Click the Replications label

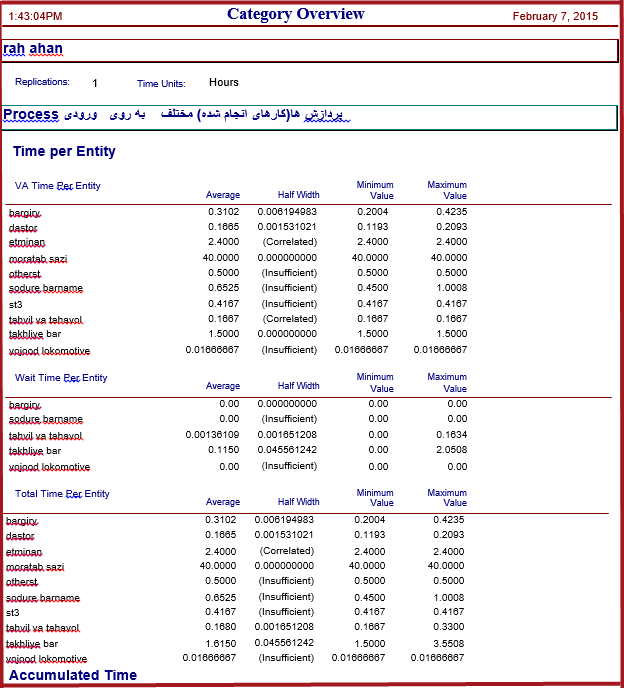pos(42,82)
